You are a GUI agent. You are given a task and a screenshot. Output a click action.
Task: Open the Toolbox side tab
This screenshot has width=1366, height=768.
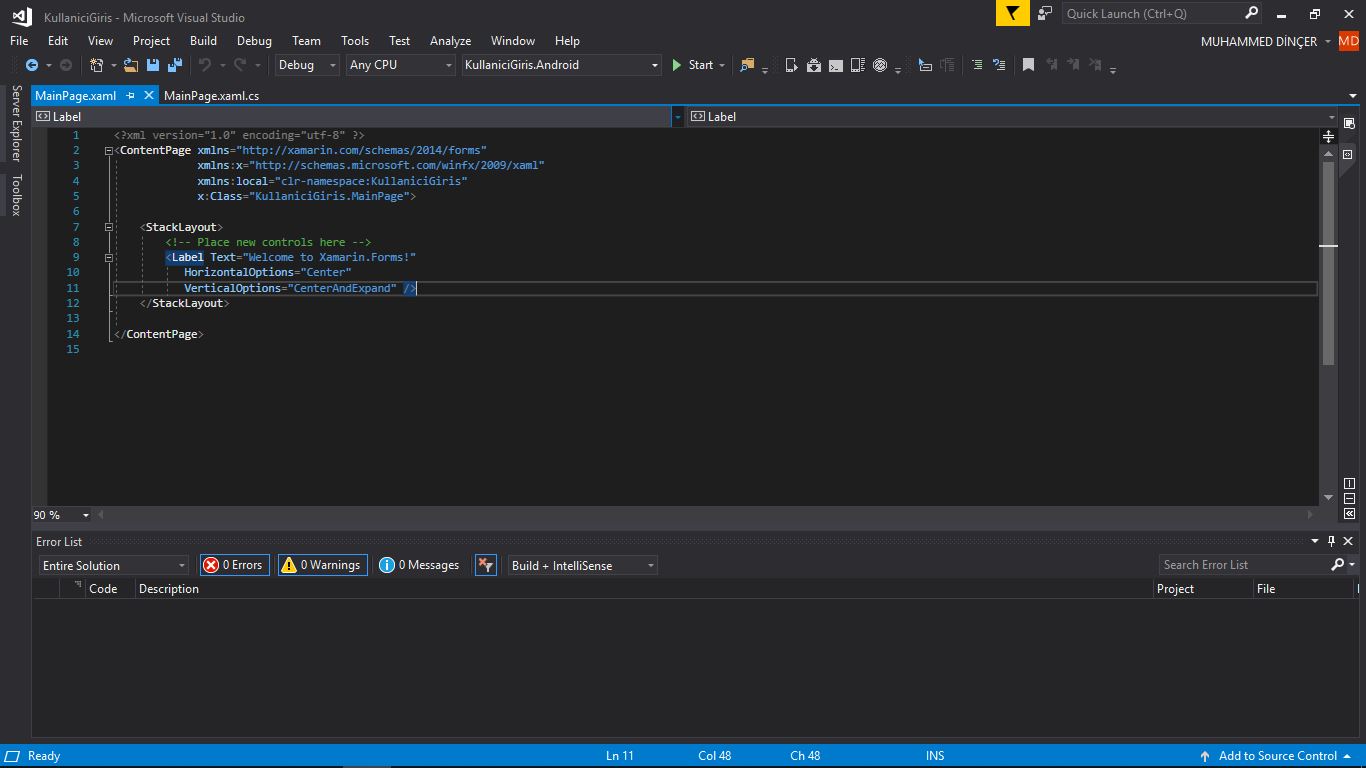(16, 195)
